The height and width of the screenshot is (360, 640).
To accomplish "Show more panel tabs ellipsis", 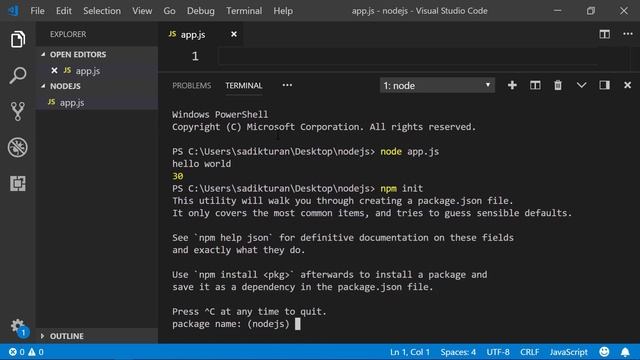I will (x=287, y=85).
